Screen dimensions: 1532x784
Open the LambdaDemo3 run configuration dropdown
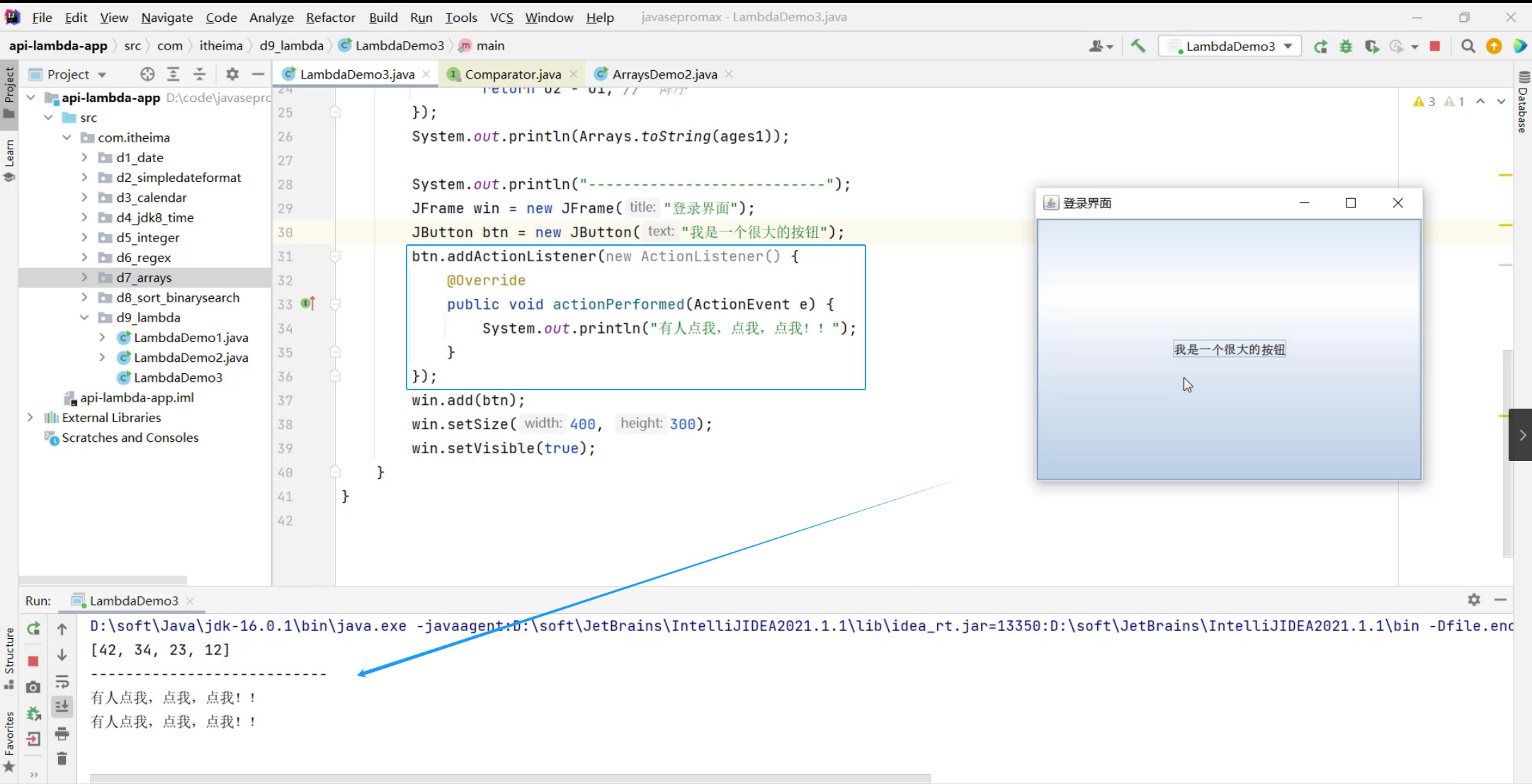(1232, 46)
